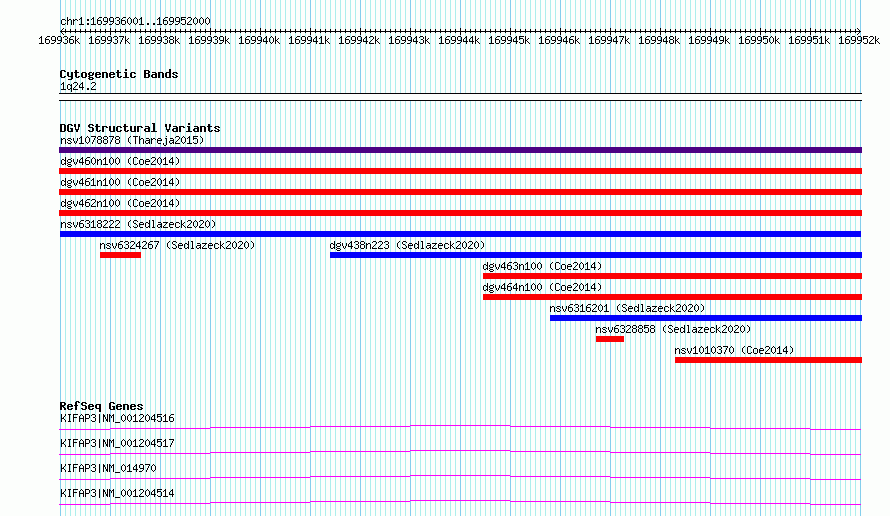Open the nsv6316201 (Sedlazeck2020) variant label
The image size is (890, 516).
pyautogui.click(x=627, y=308)
